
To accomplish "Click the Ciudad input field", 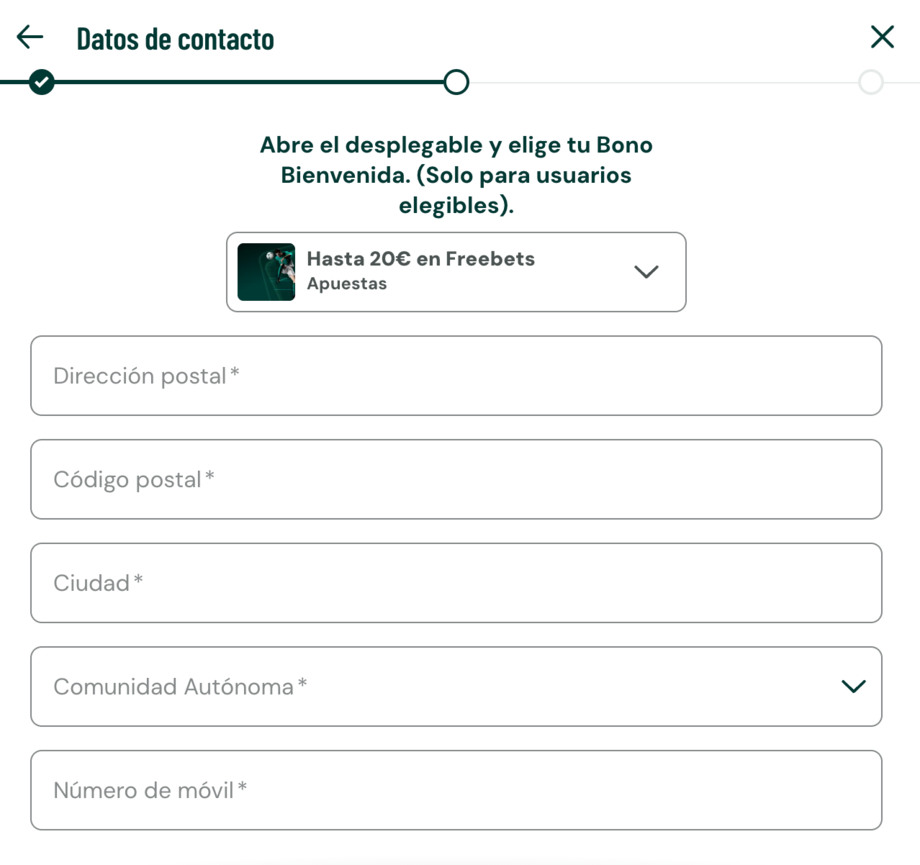I will coord(455,583).
